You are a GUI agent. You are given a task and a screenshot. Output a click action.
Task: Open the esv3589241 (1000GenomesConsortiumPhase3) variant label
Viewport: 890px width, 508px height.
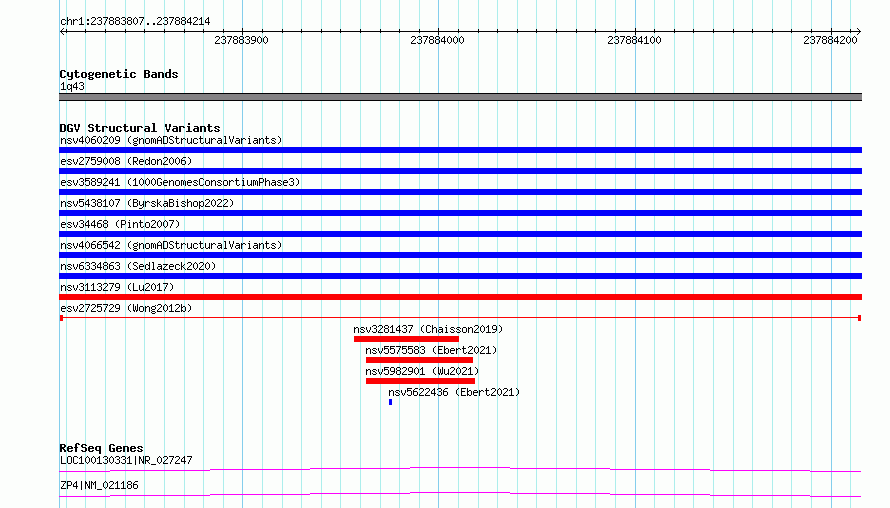point(180,182)
